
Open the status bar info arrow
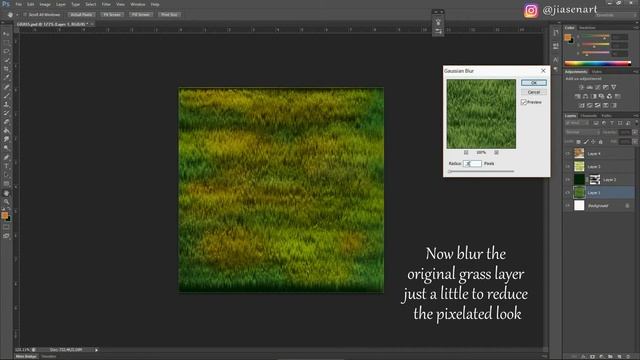97,350
